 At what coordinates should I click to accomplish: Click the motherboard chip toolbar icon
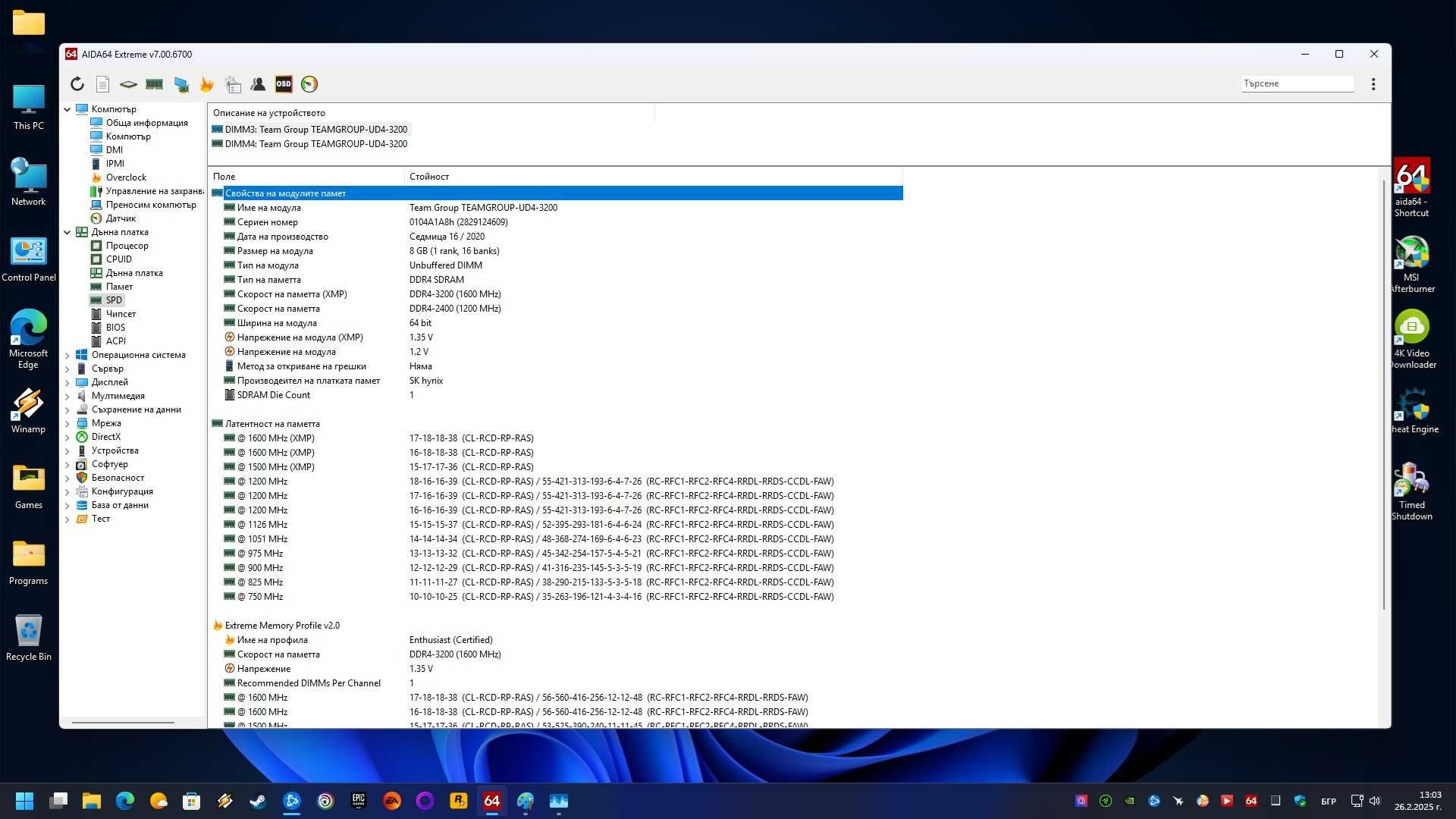click(x=128, y=84)
